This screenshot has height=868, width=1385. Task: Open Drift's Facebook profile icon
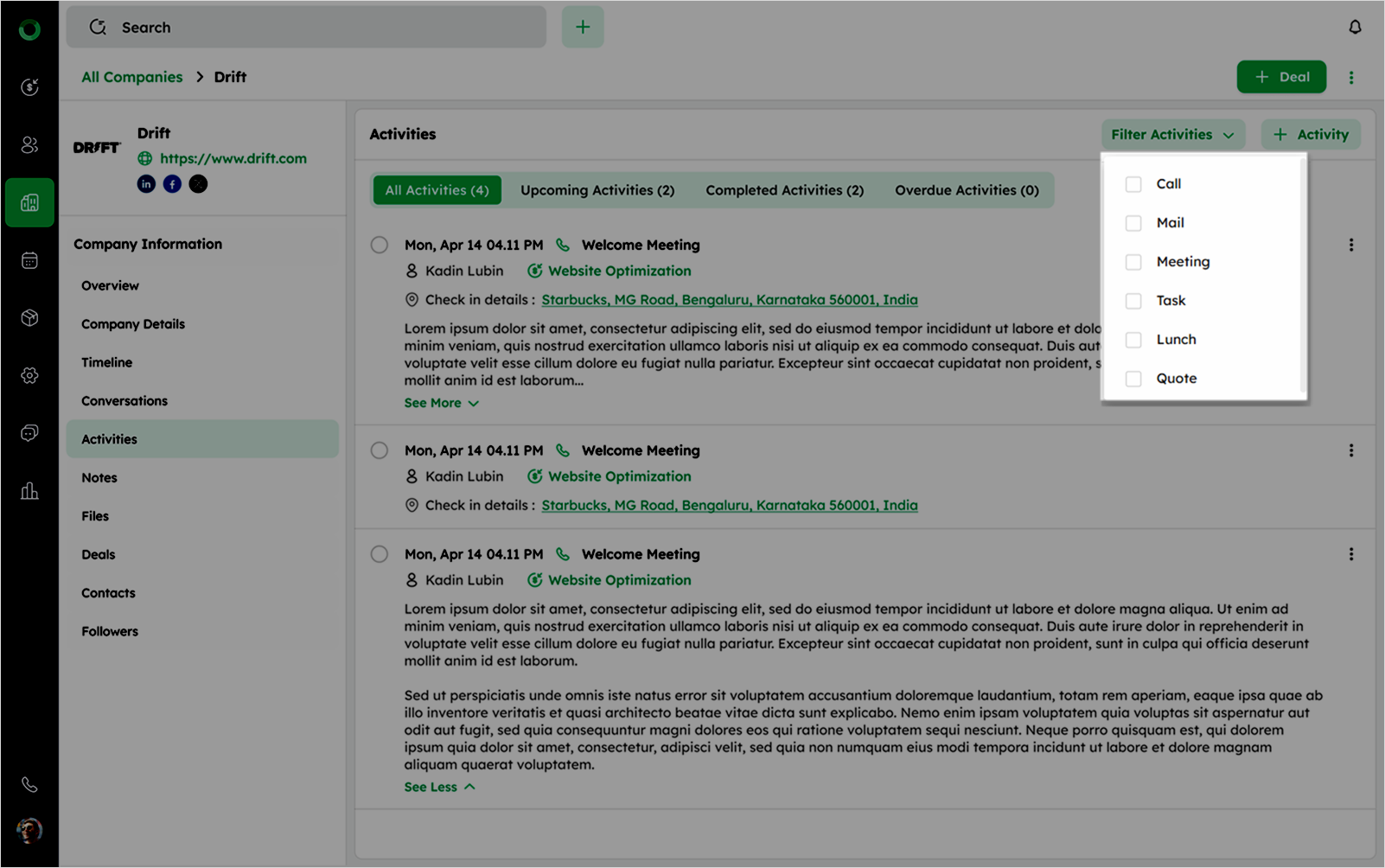coord(172,184)
